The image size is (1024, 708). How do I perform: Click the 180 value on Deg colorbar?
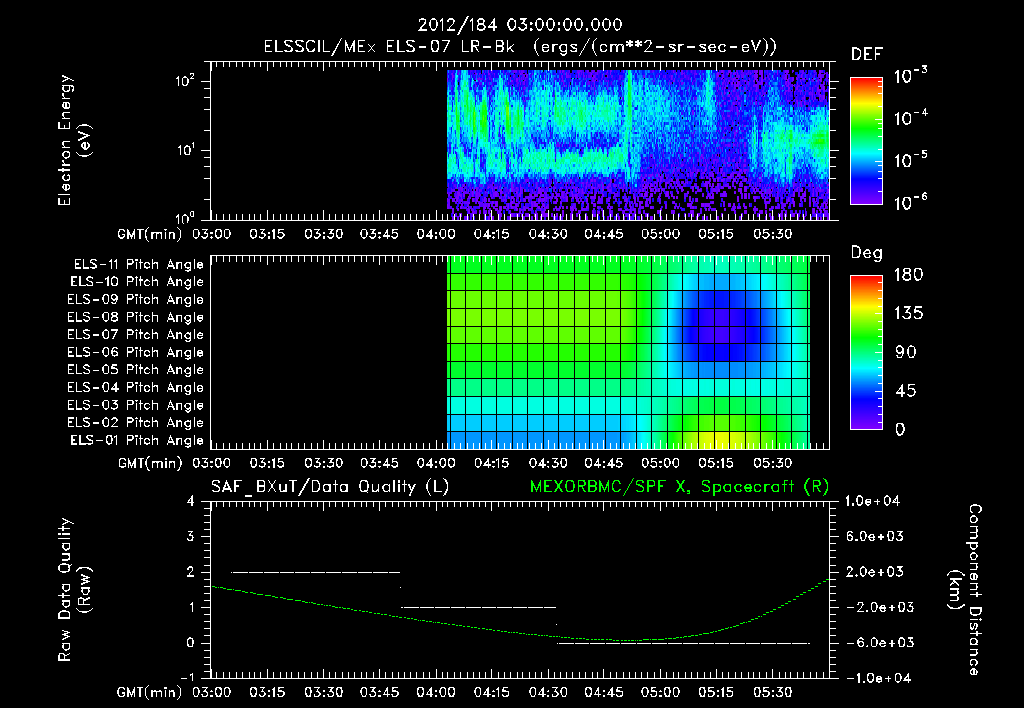click(x=909, y=275)
